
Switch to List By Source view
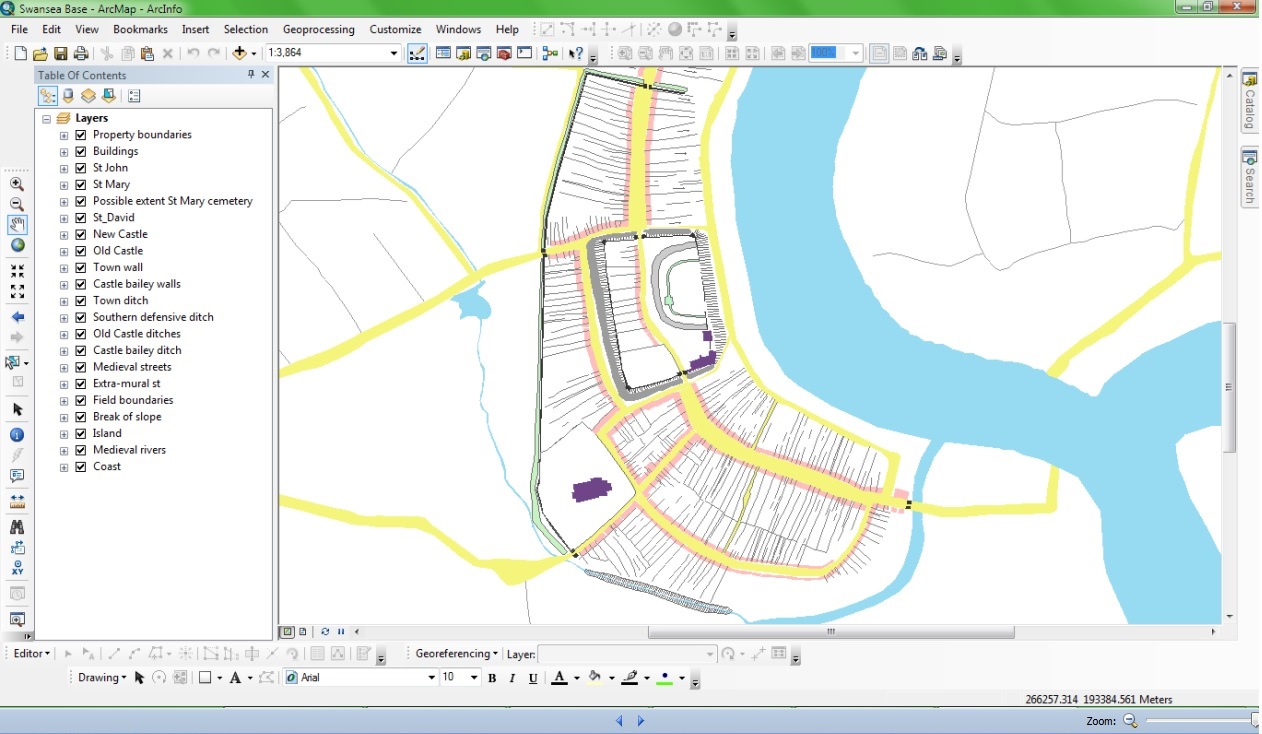point(66,95)
